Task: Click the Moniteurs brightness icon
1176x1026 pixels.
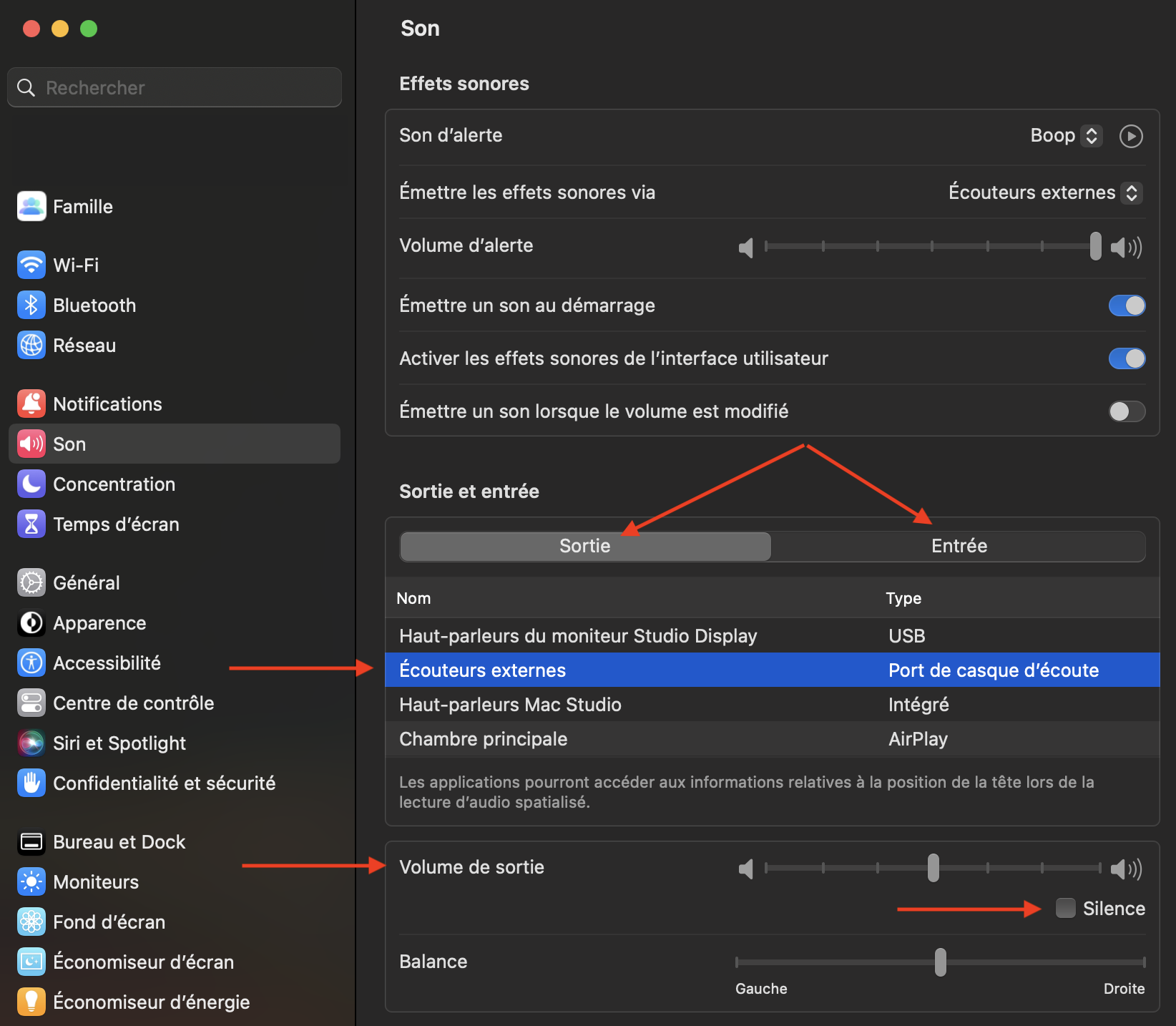Action: pos(31,882)
